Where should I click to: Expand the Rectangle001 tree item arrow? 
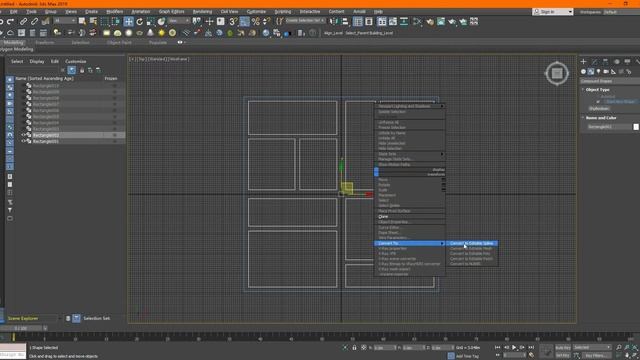23,141
